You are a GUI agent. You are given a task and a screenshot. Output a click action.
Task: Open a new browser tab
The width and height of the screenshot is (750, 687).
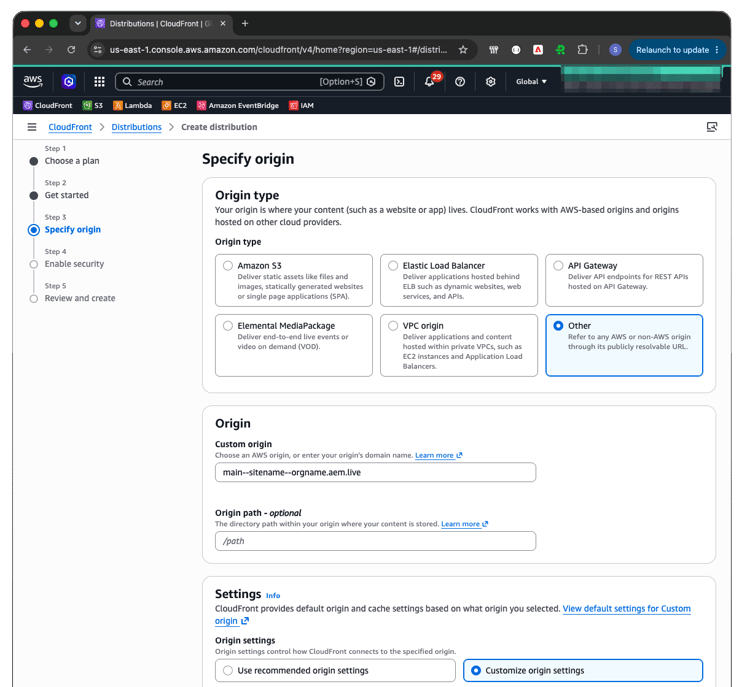point(245,23)
